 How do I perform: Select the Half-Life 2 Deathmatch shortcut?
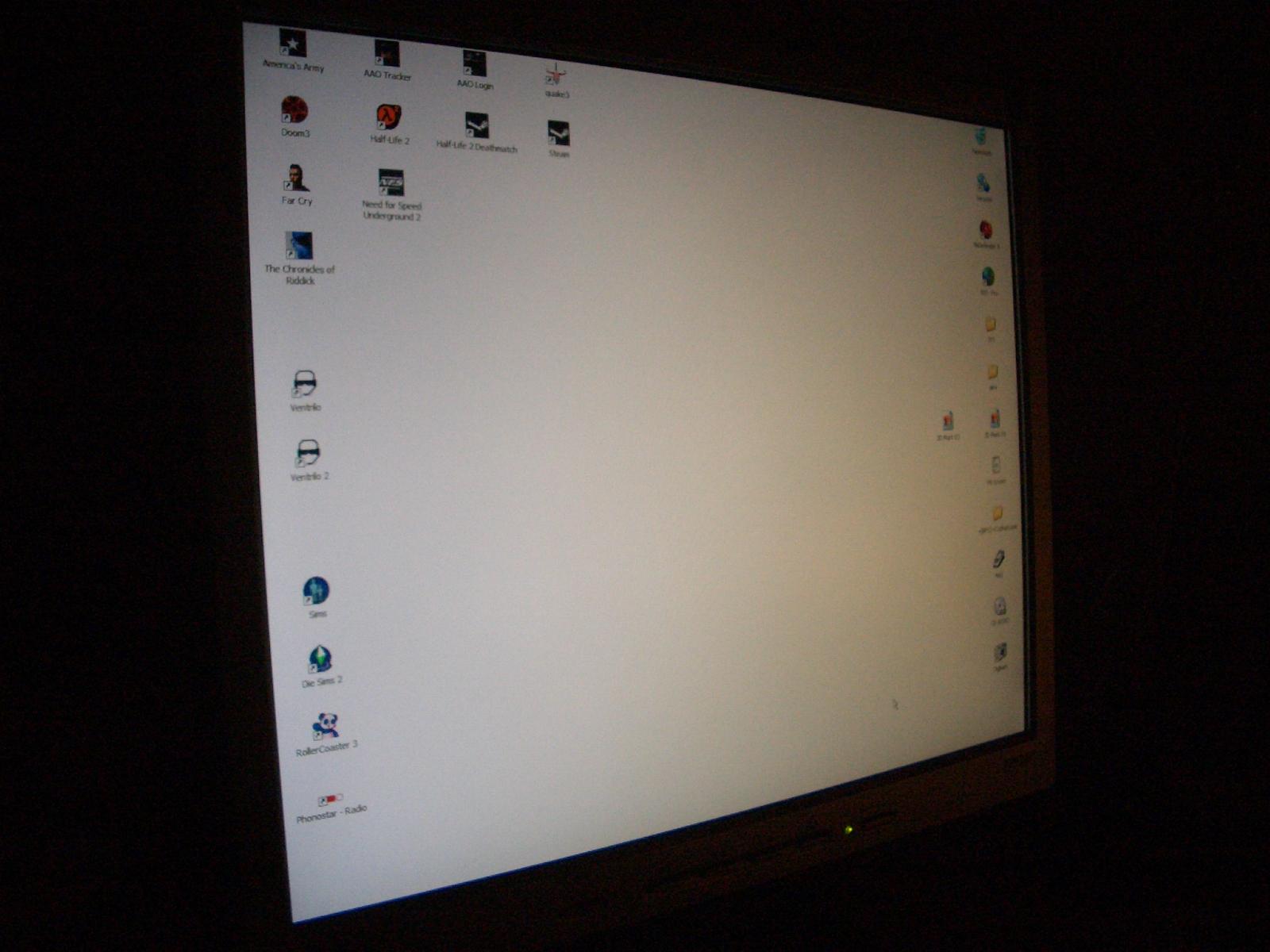(476, 126)
